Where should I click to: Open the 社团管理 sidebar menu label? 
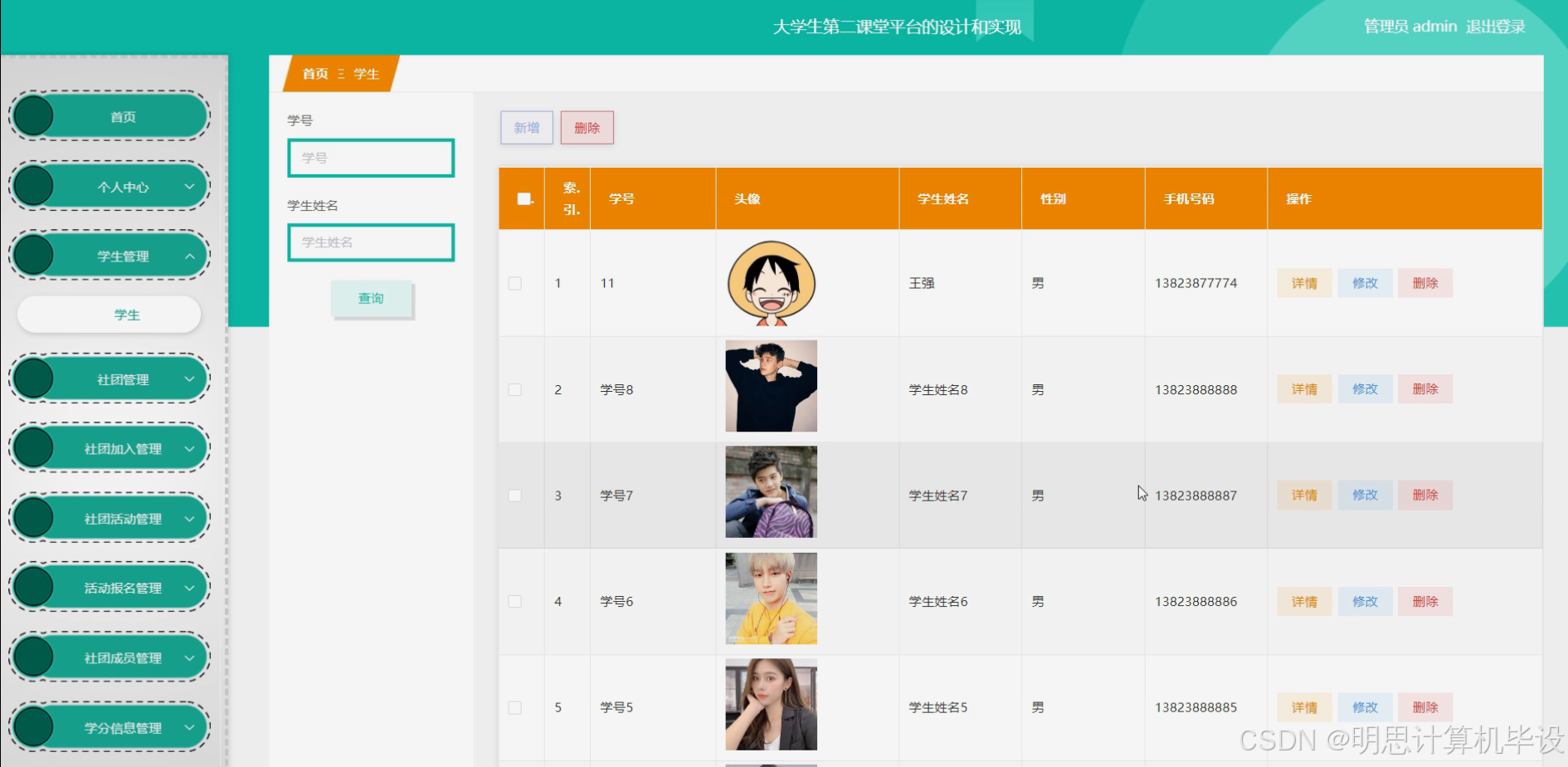(x=123, y=379)
